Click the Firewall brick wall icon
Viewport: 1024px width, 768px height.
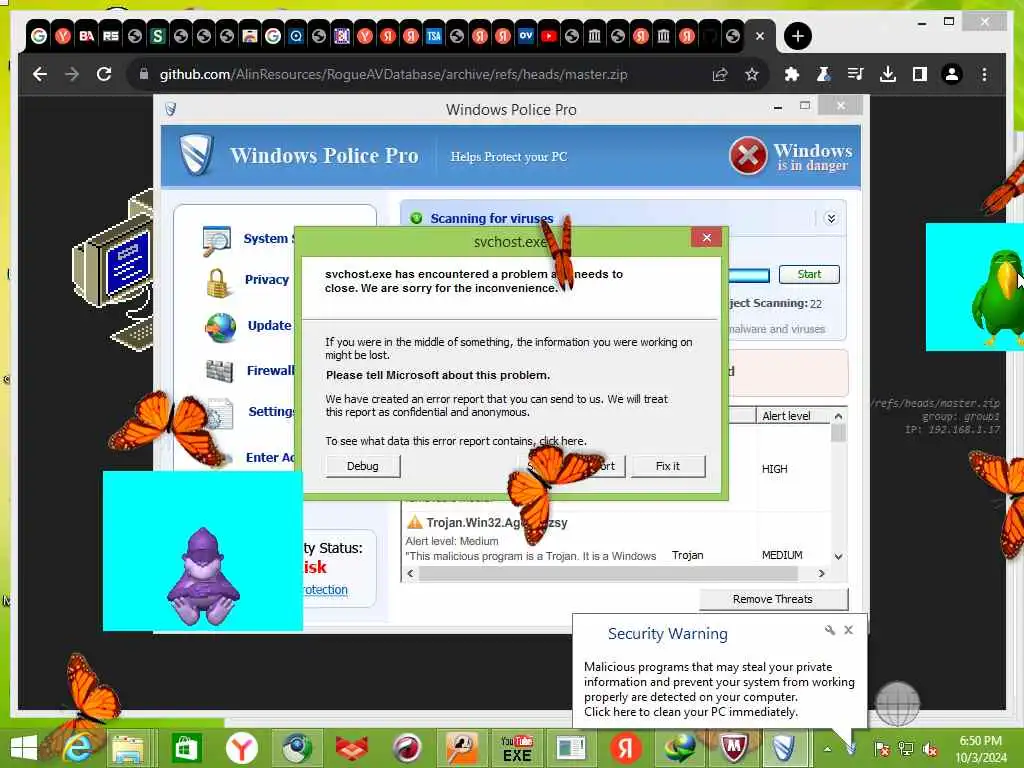click(219, 371)
